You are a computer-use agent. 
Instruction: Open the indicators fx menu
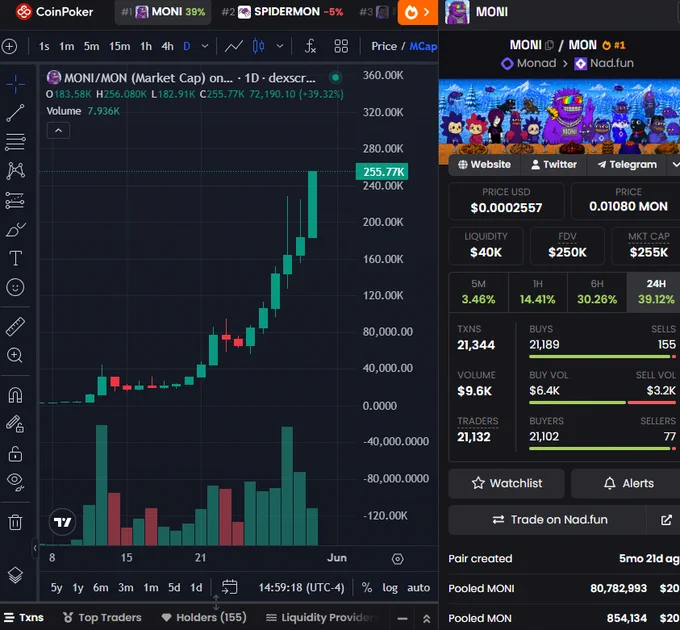(310, 46)
